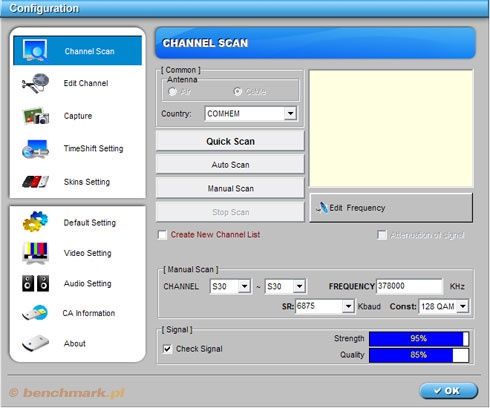Start the Quick Scan button
The image size is (490, 408).
[230, 141]
